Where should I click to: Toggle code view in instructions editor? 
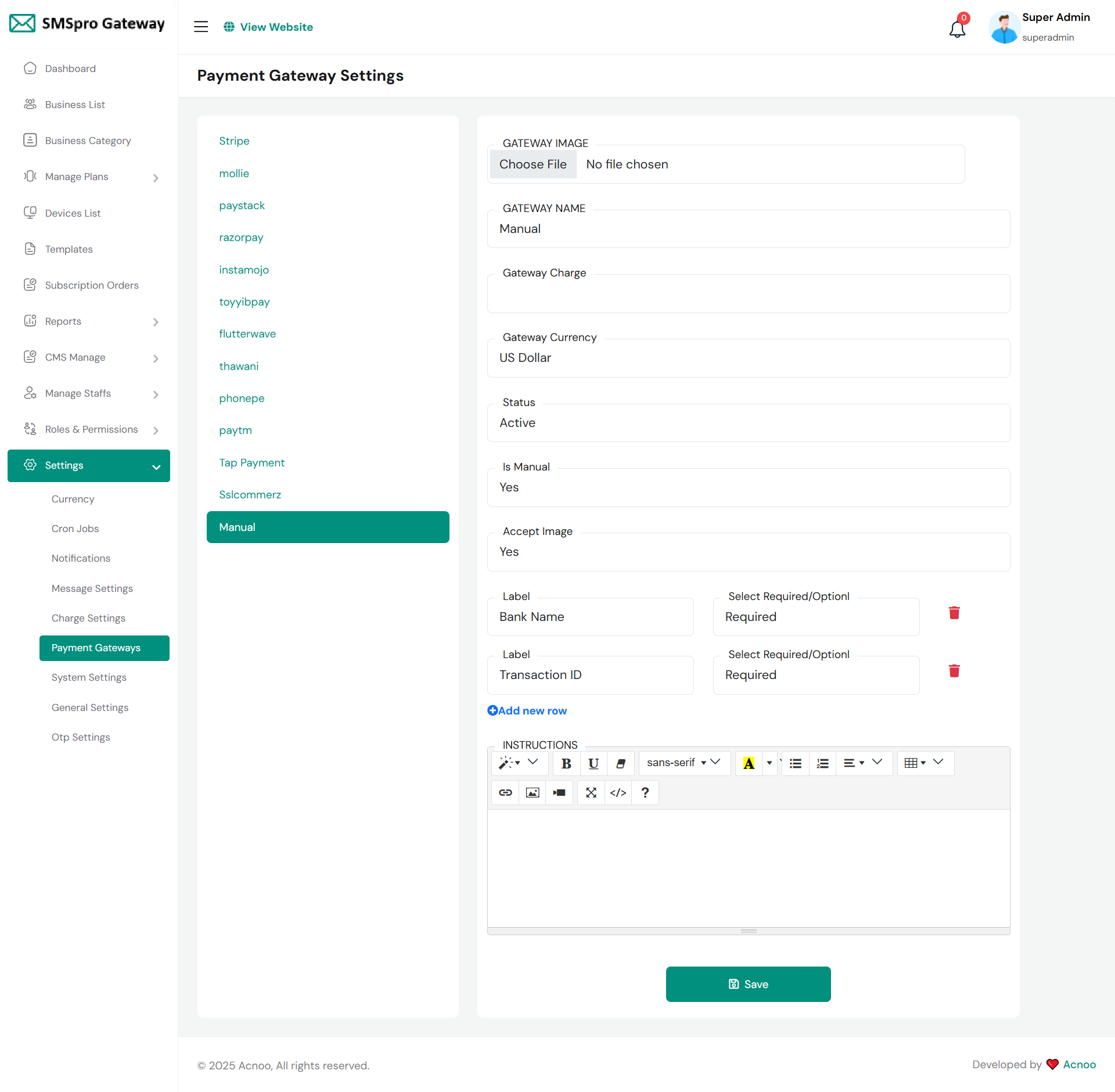pyautogui.click(x=618, y=793)
